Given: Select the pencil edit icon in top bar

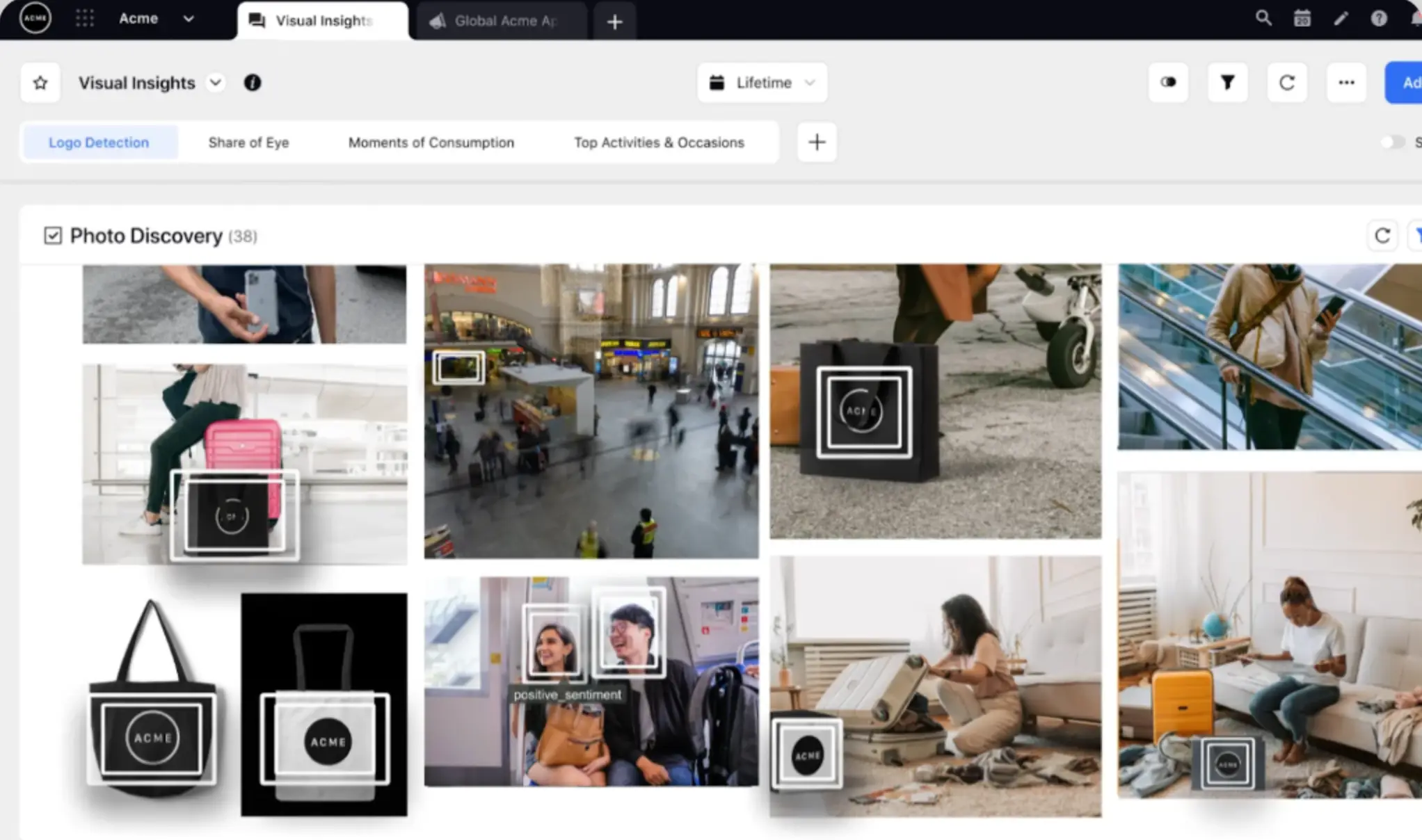Looking at the screenshot, I should (1340, 18).
